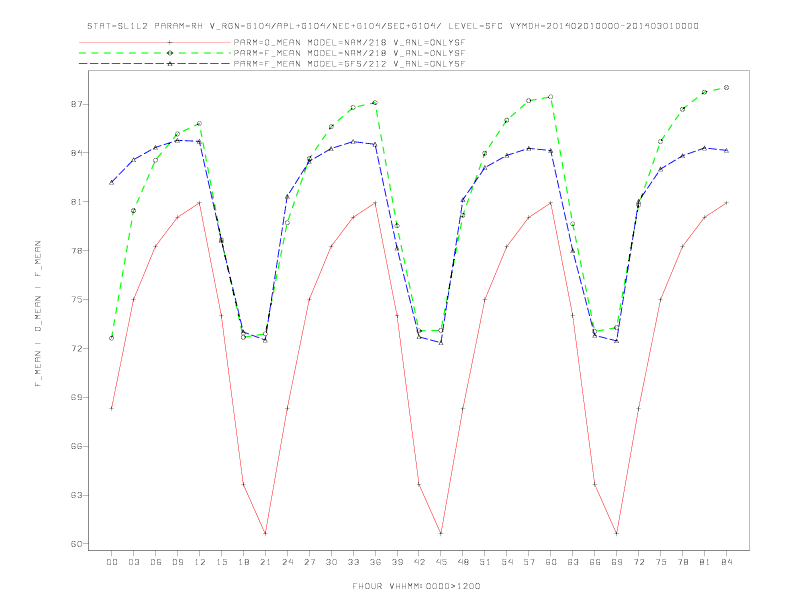The image size is (792, 612).
Task: Click y-axis tick label 75
Action: tap(76, 300)
